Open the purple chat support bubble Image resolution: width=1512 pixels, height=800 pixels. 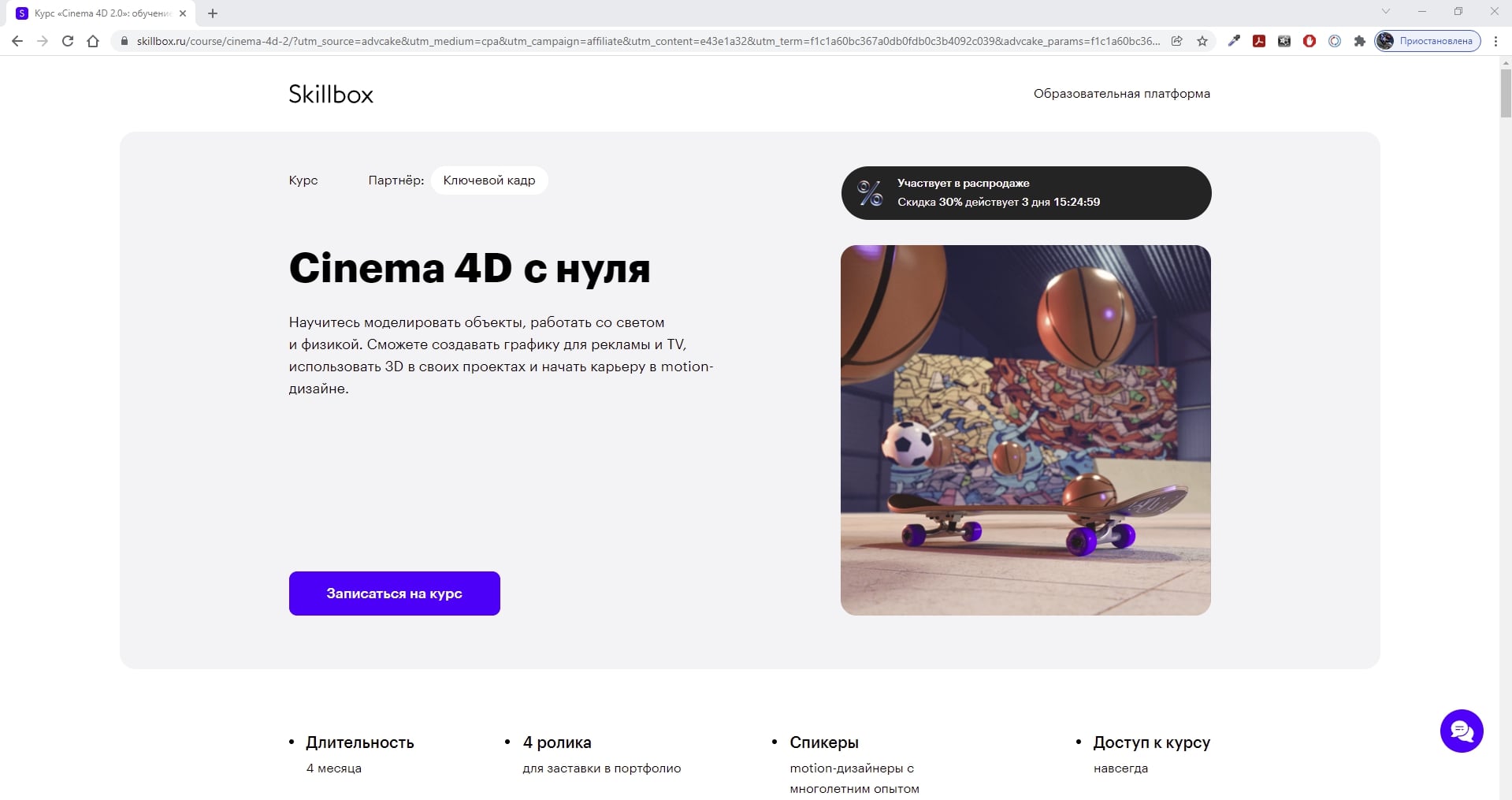click(1462, 731)
